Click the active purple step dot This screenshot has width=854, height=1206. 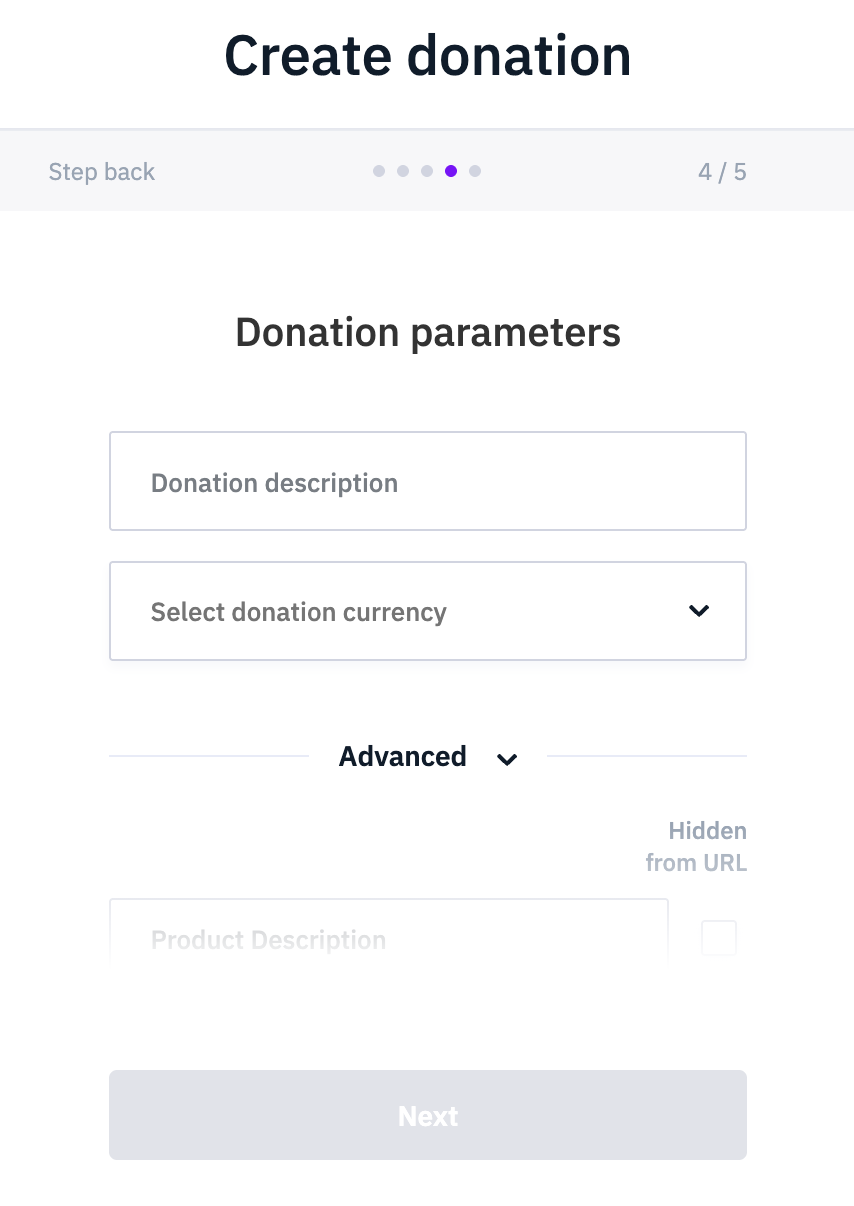[451, 171]
